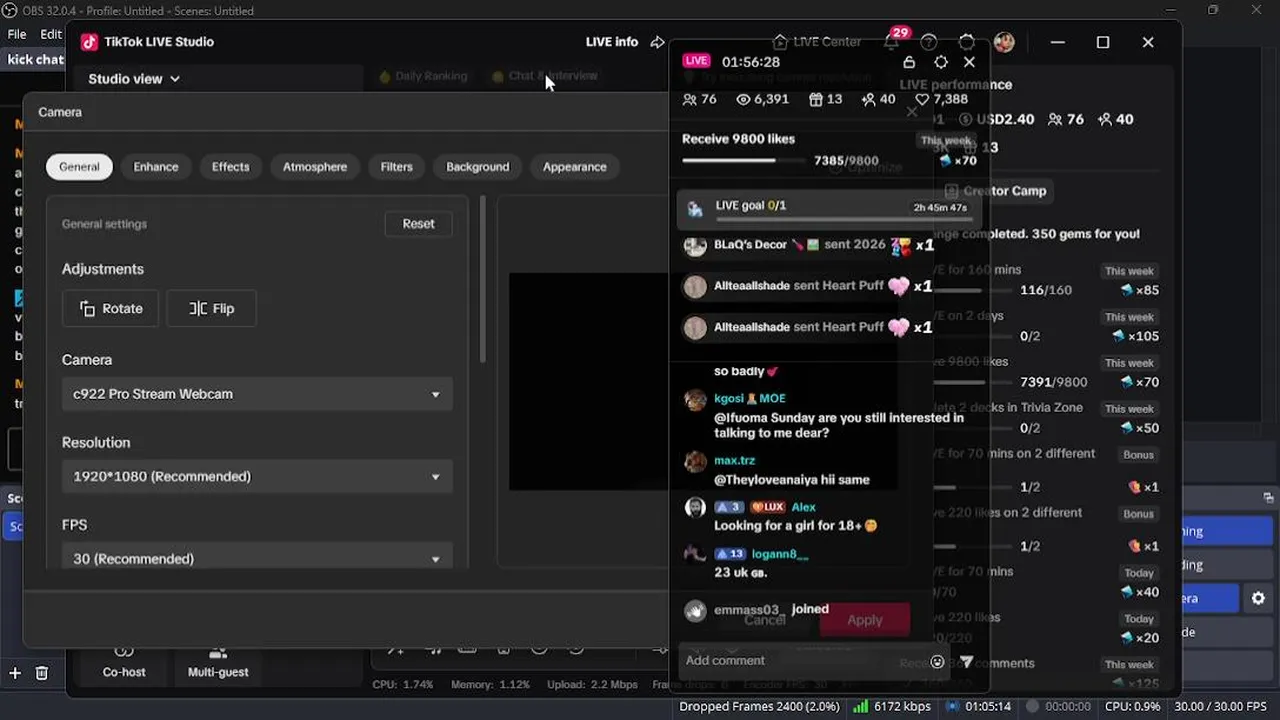Click the Receive 9800 likes progress bar

coord(743,160)
